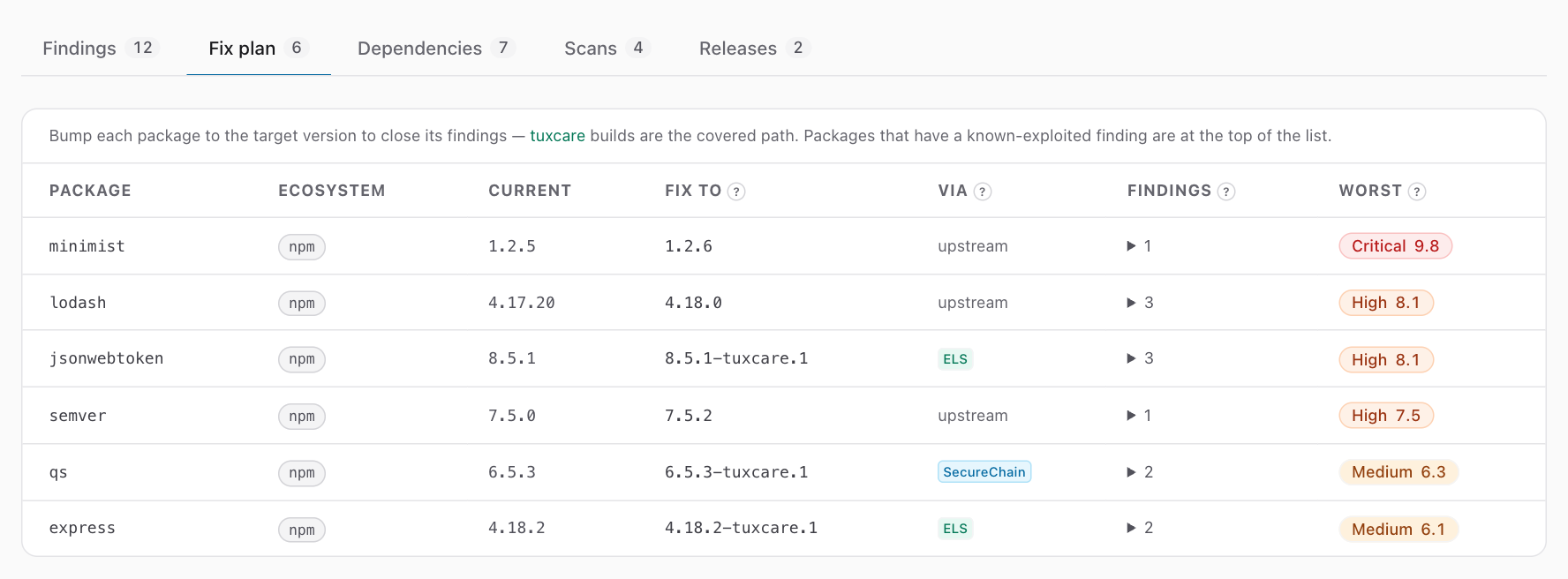The width and height of the screenshot is (1568, 579).
Task: Expand findings for qs row
Action: (x=1140, y=472)
